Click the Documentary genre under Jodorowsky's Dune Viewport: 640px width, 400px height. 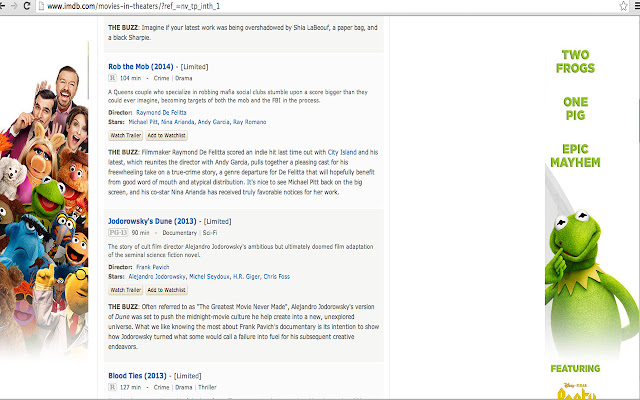[x=180, y=233]
